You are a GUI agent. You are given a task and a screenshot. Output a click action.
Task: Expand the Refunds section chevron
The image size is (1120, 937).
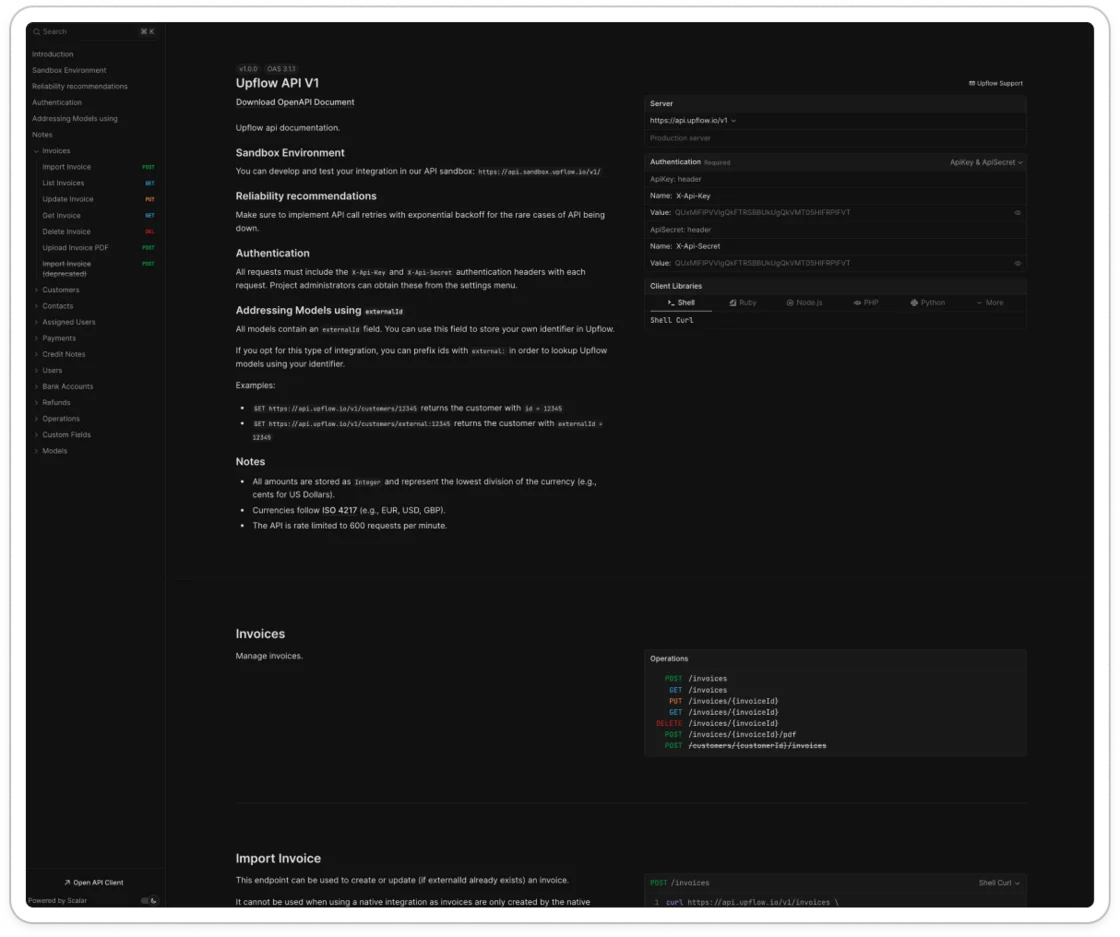pos(36,403)
